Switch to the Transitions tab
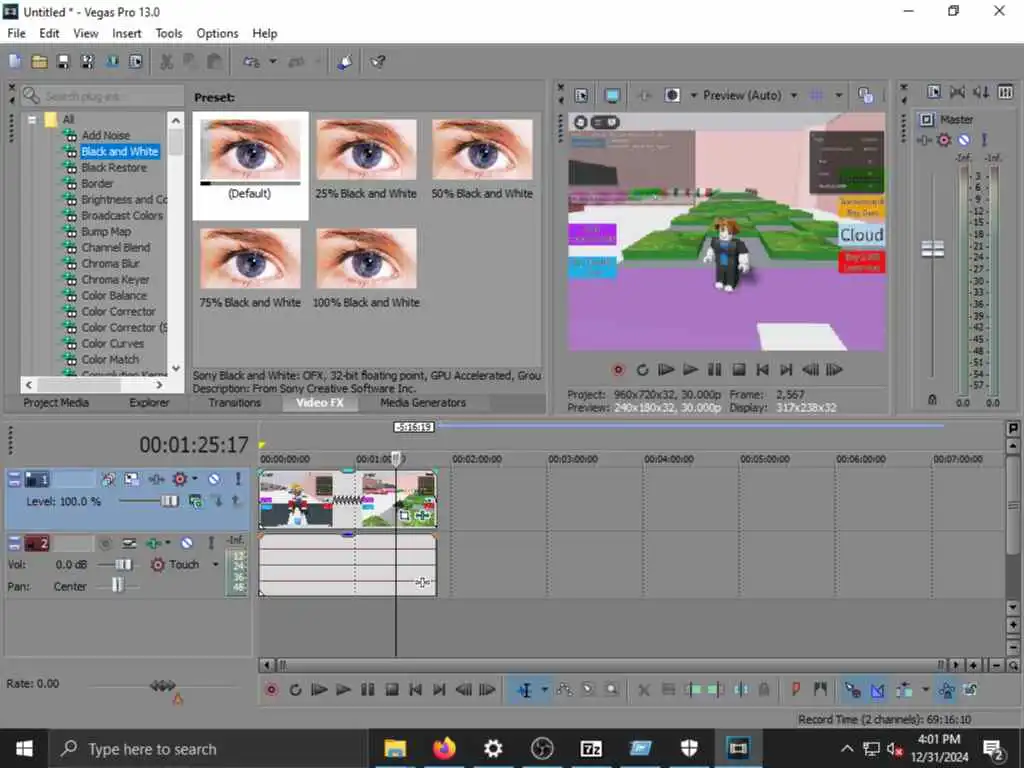This screenshot has height=768, width=1024. (234, 403)
